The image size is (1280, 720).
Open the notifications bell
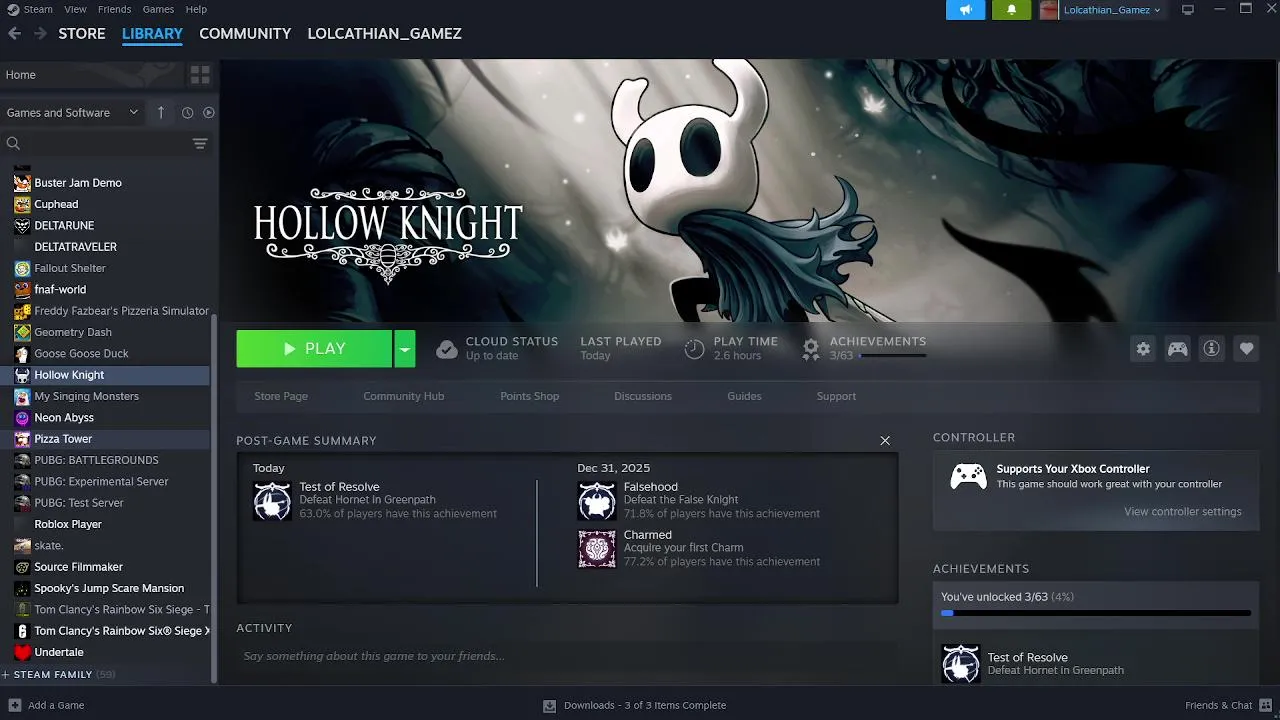(x=1011, y=10)
